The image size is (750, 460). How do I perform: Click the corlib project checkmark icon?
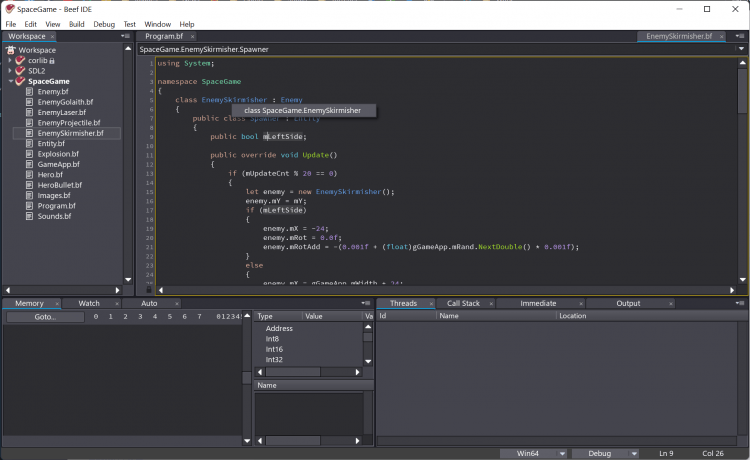point(20,60)
